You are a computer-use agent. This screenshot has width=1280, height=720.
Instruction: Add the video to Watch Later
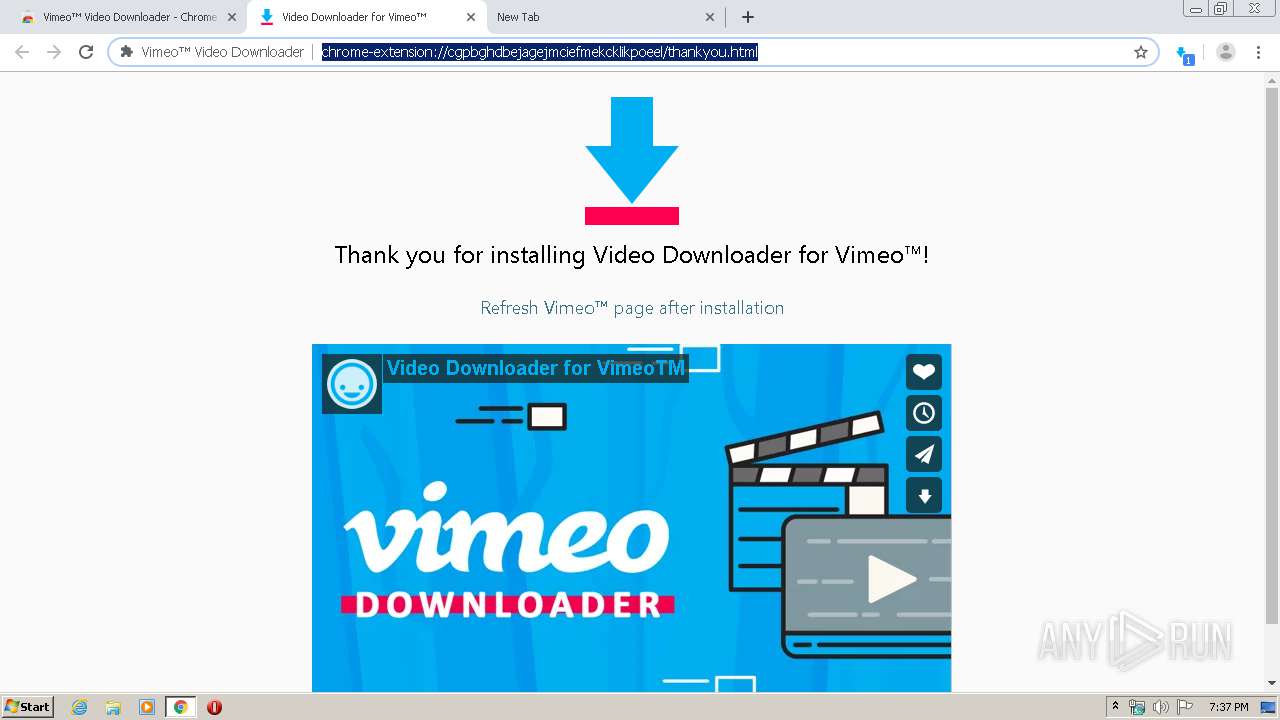point(924,413)
